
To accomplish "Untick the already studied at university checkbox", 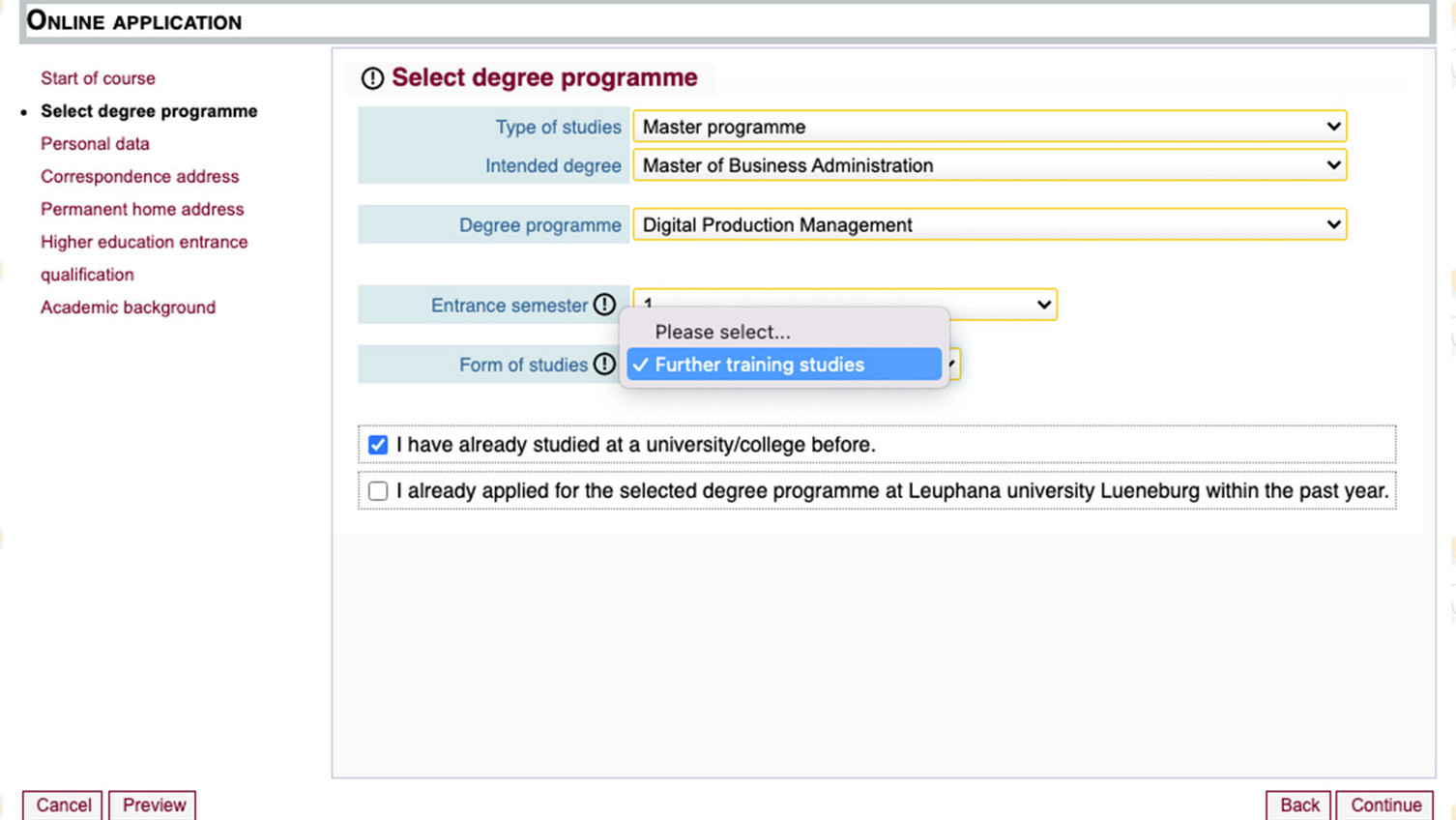I will 378,445.
